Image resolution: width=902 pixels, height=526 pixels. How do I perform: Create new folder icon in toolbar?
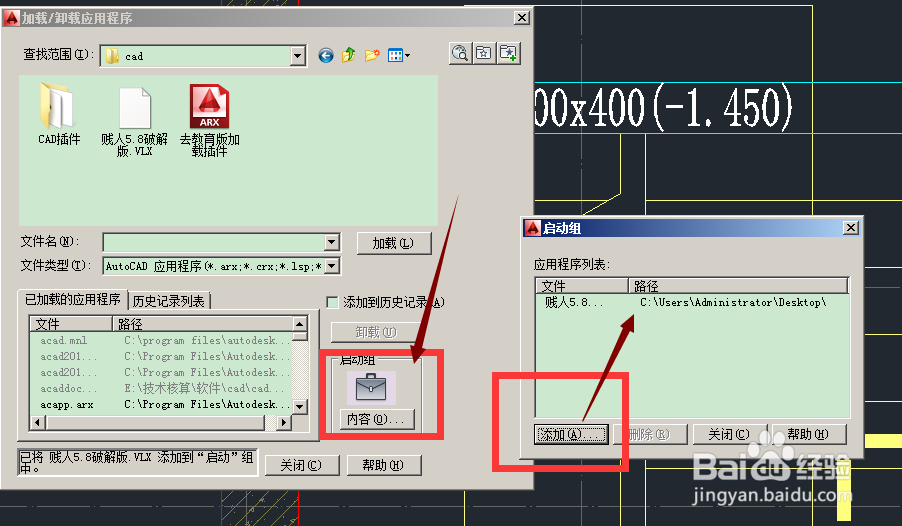[x=372, y=55]
